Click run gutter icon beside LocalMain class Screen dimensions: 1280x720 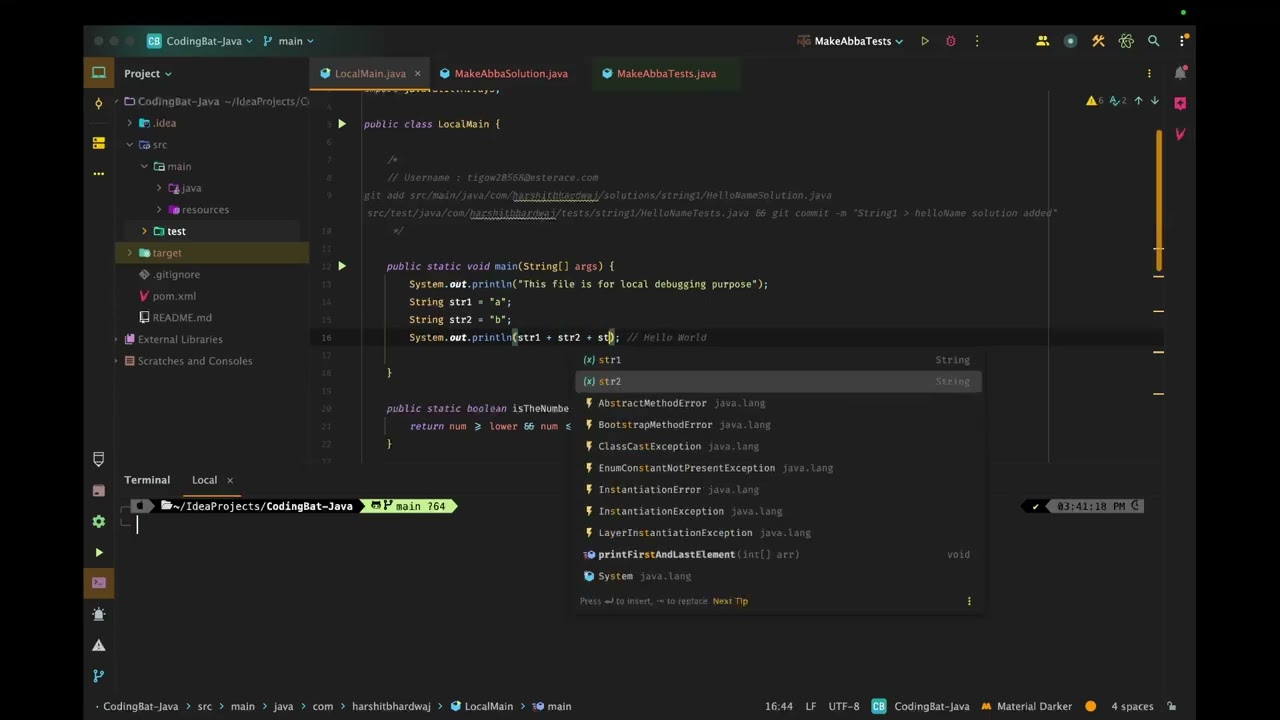pos(341,124)
